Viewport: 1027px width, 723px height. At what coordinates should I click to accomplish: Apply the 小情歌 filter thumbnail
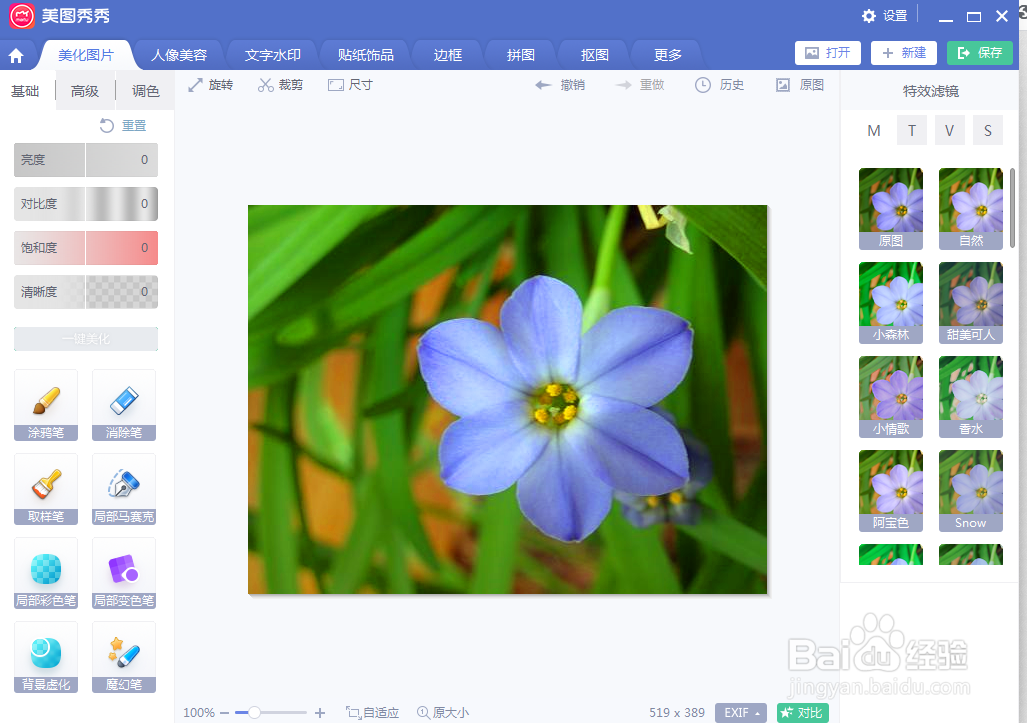(891, 397)
